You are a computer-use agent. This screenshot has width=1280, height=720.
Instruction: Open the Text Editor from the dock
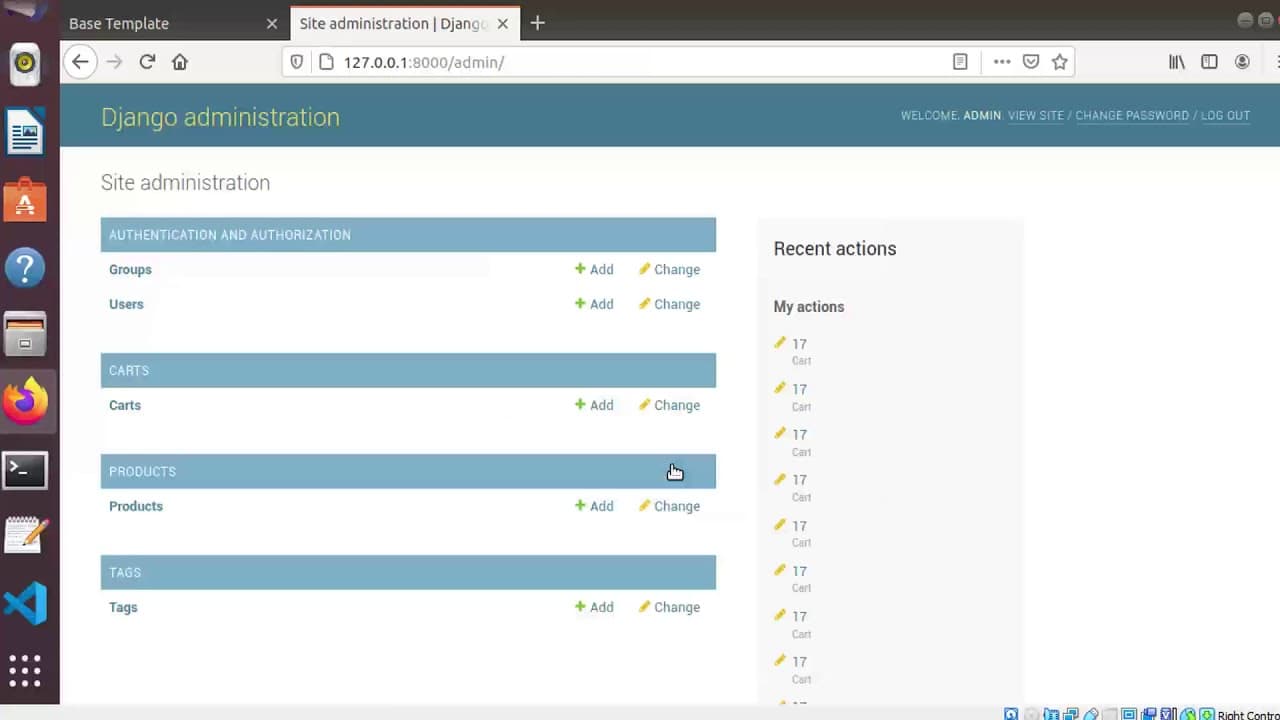point(25,536)
